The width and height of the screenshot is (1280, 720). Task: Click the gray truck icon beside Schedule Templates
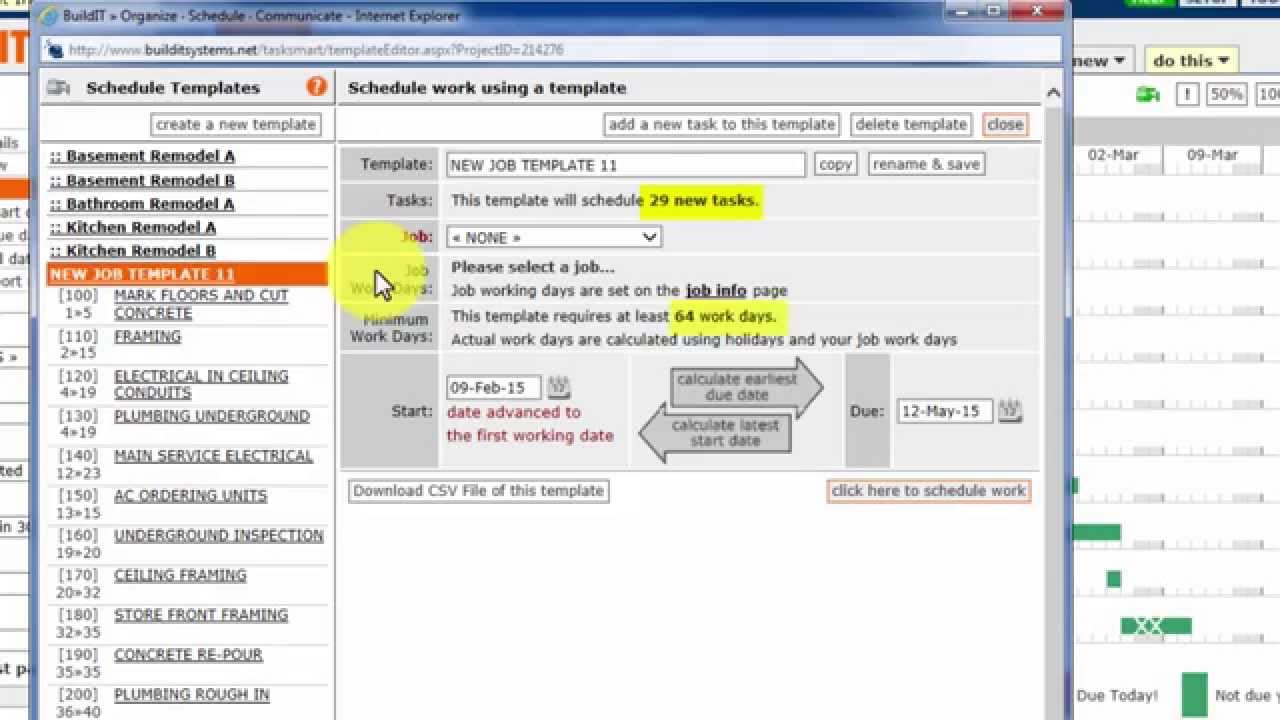[59, 88]
